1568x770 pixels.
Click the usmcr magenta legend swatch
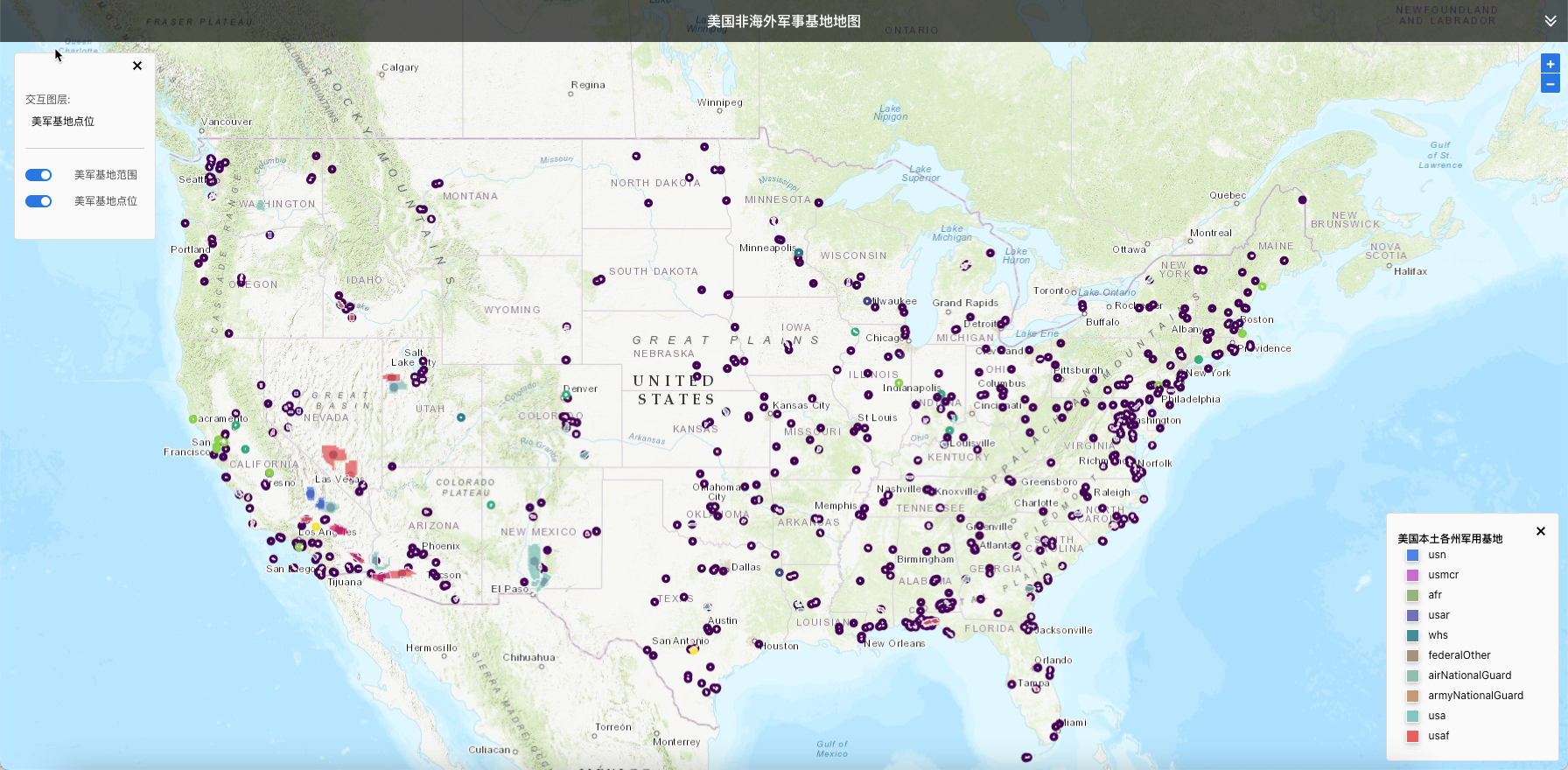click(x=1412, y=575)
